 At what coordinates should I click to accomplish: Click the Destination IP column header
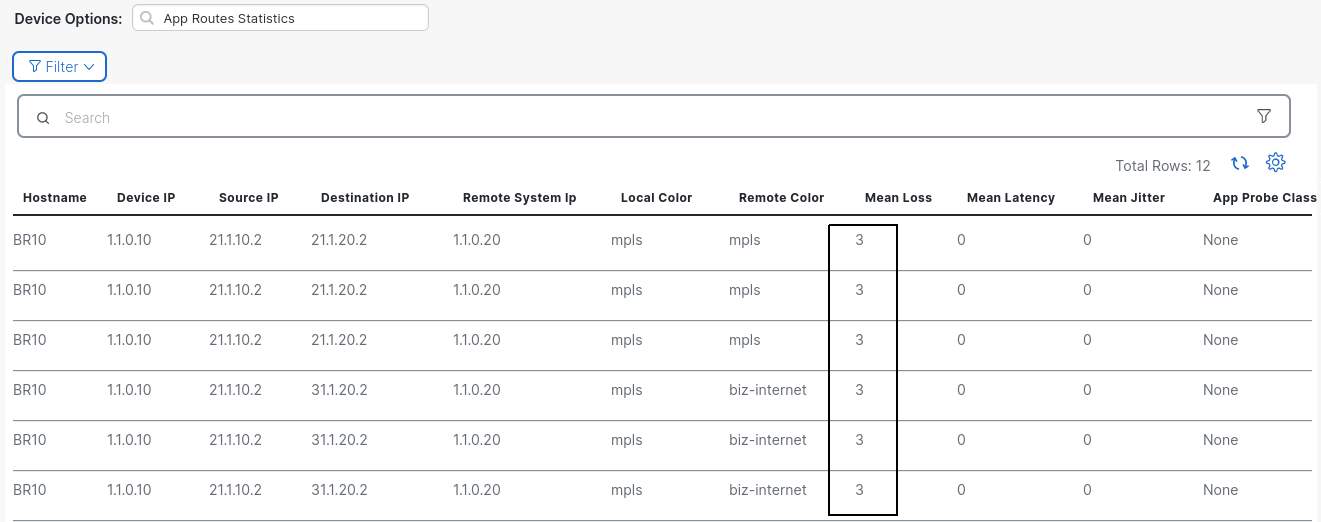click(x=365, y=198)
